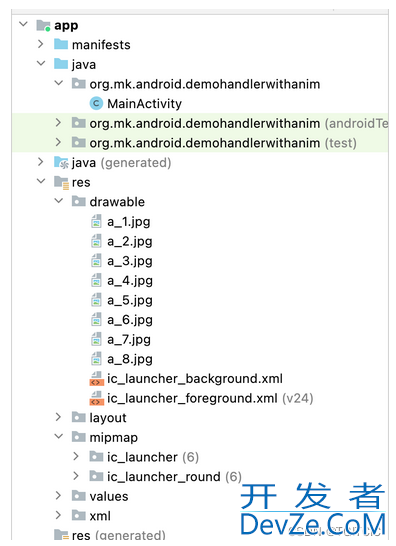Select a_2.jpg in drawable
This screenshot has height=546, width=396.
[x=130, y=241]
